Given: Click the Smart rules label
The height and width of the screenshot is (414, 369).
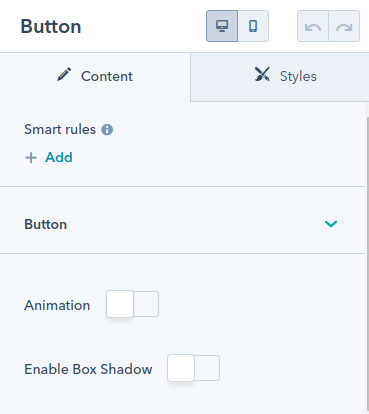Looking at the screenshot, I should [x=60, y=129].
